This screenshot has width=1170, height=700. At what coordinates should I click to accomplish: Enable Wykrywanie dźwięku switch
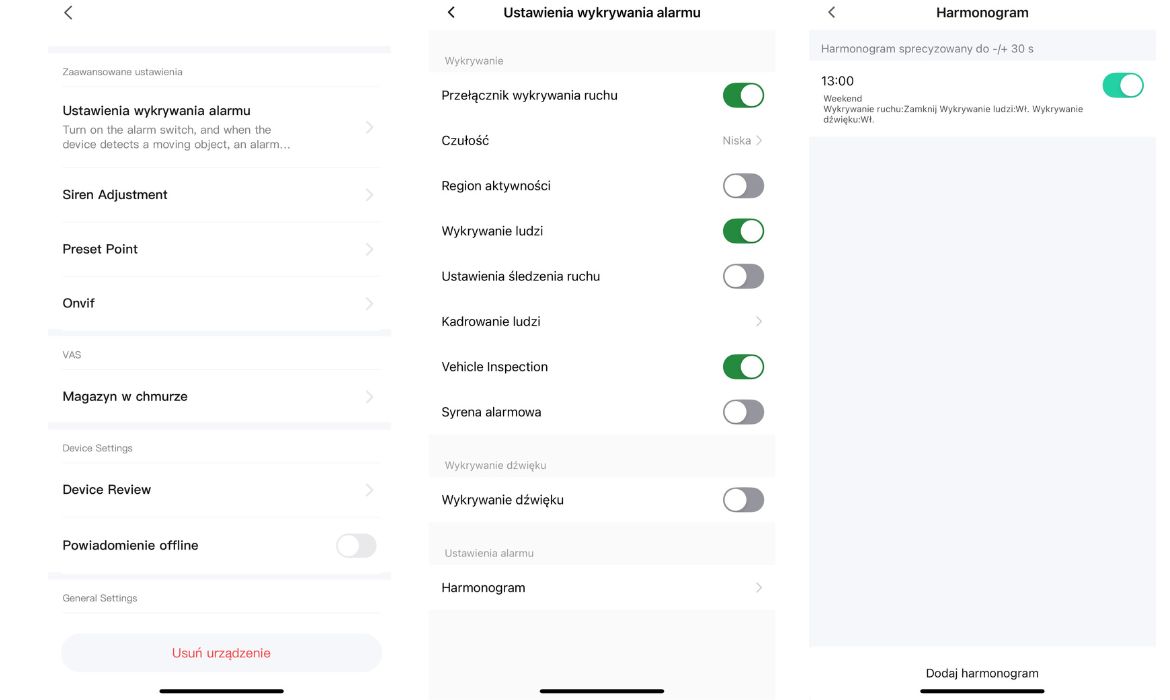tap(743, 500)
